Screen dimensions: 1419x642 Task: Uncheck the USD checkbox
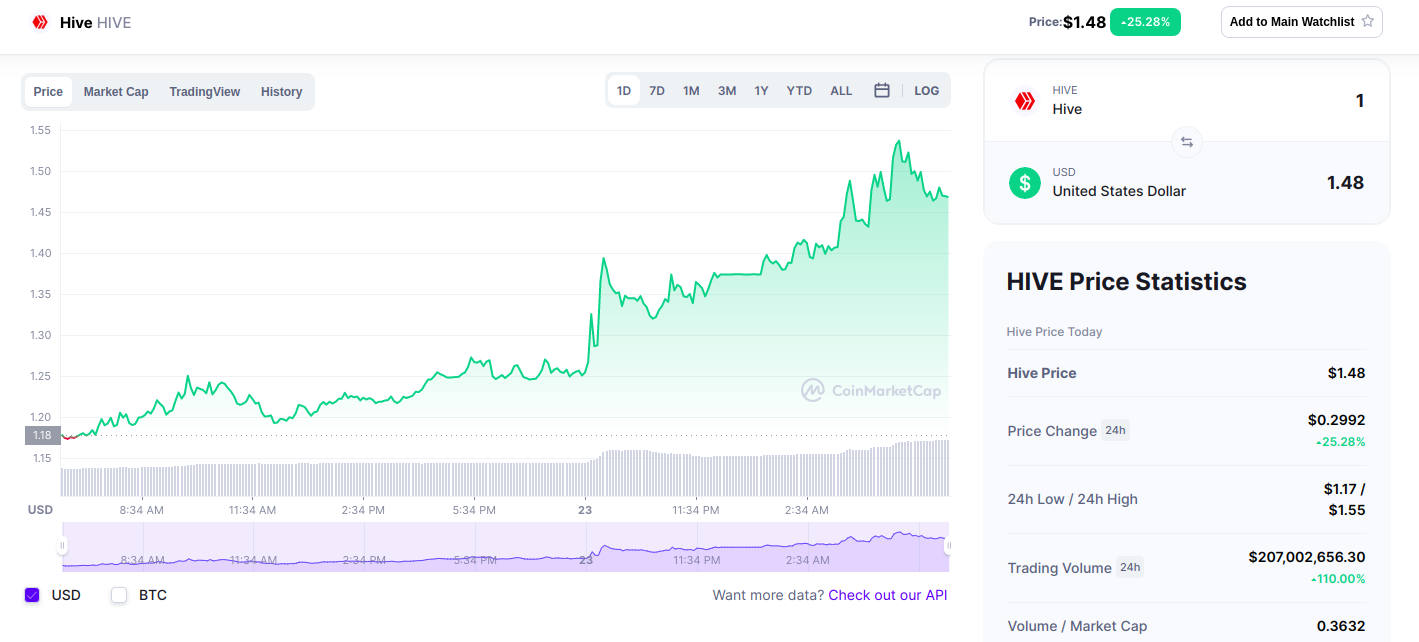(32, 595)
